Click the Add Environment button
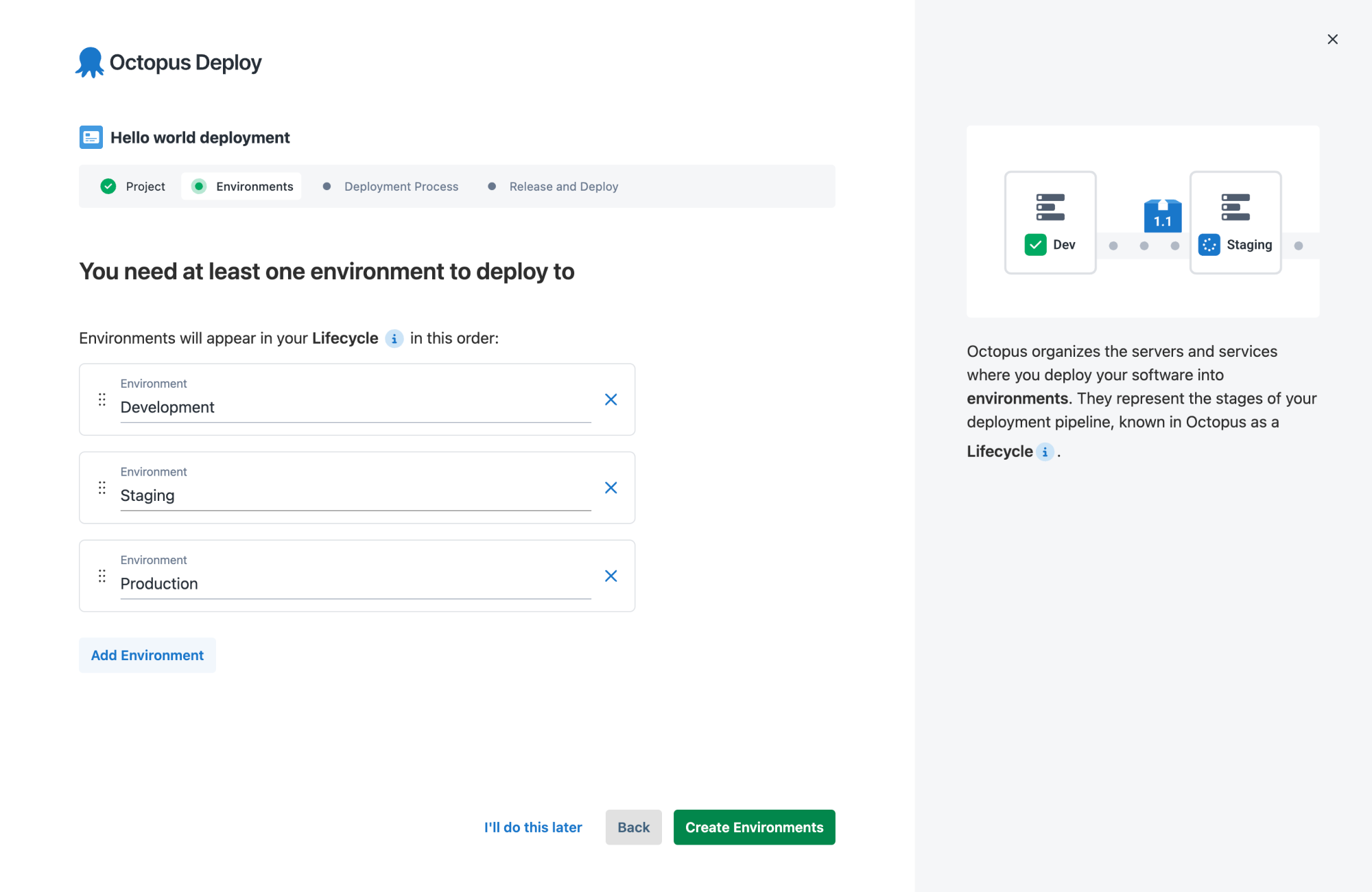The height and width of the screenshot is (892, 1372). point(147,655)
